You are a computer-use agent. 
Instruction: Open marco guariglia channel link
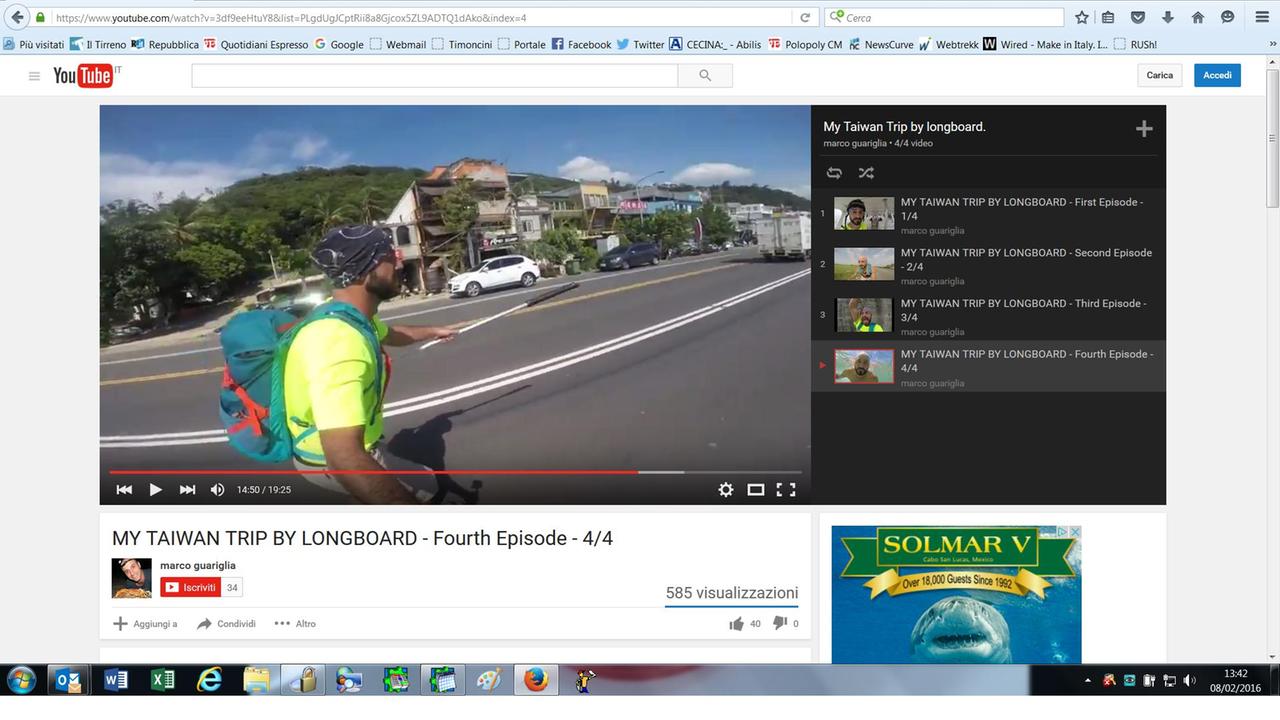(198, 566)
